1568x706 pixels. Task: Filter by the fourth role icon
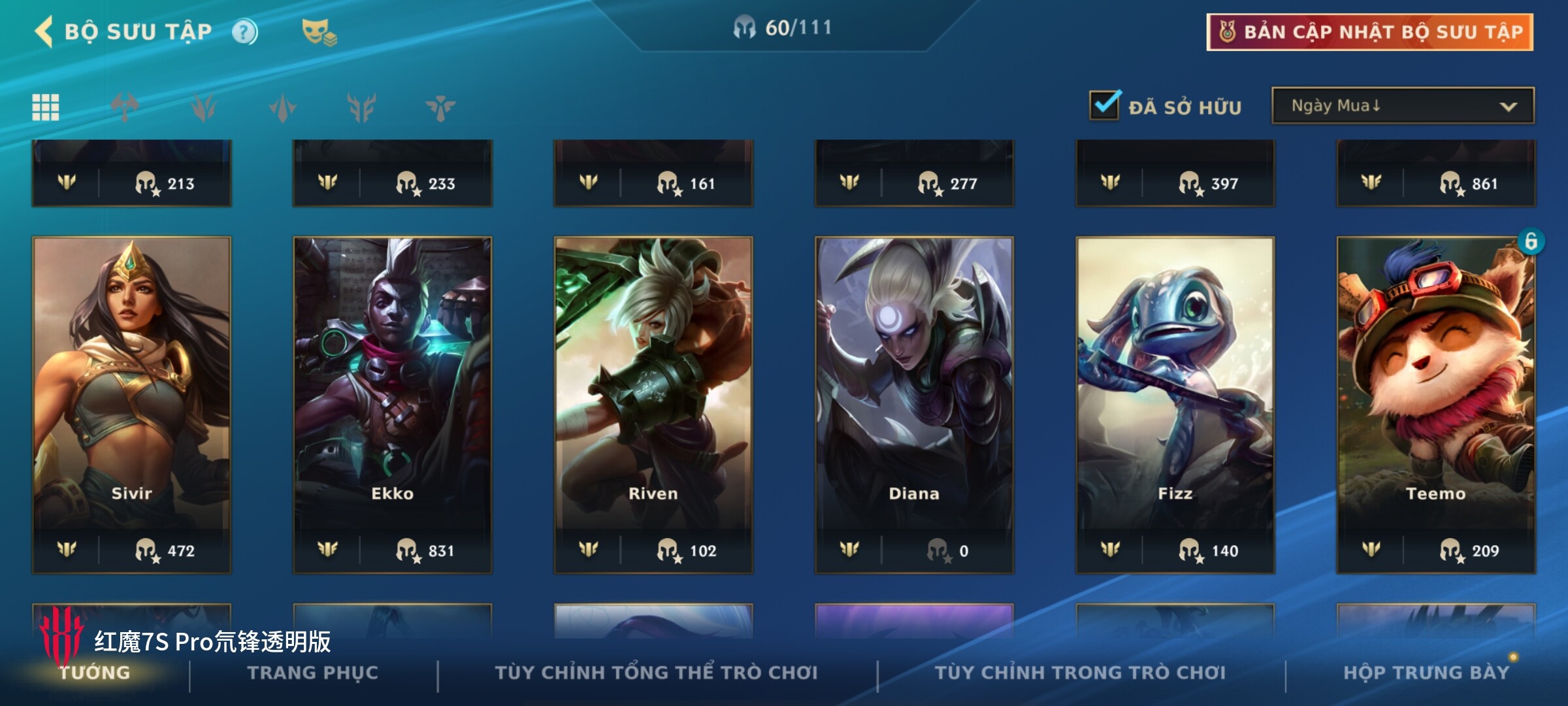coord(361,107)
